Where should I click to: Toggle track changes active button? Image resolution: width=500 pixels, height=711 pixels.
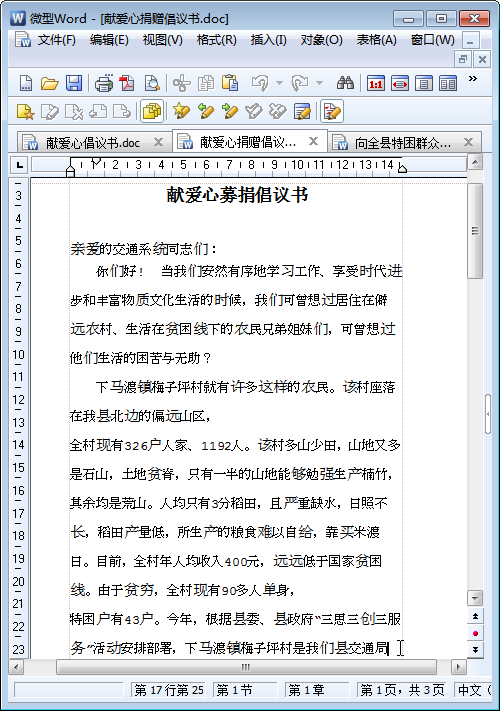pos(332,112)
